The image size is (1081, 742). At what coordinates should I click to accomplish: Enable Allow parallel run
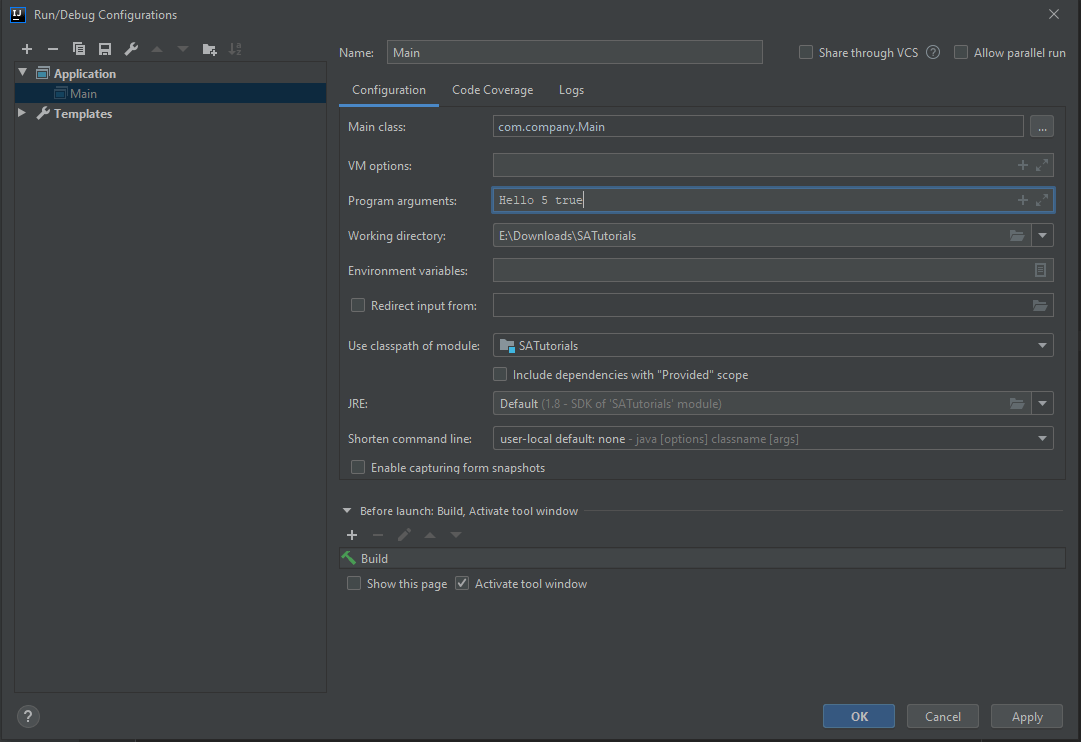click(961, 52)
